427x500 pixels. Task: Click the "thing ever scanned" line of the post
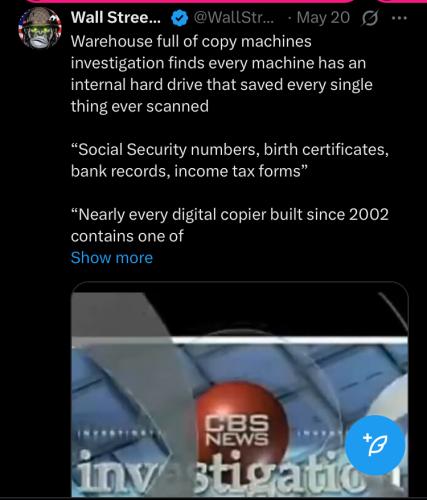coord(140,107)
